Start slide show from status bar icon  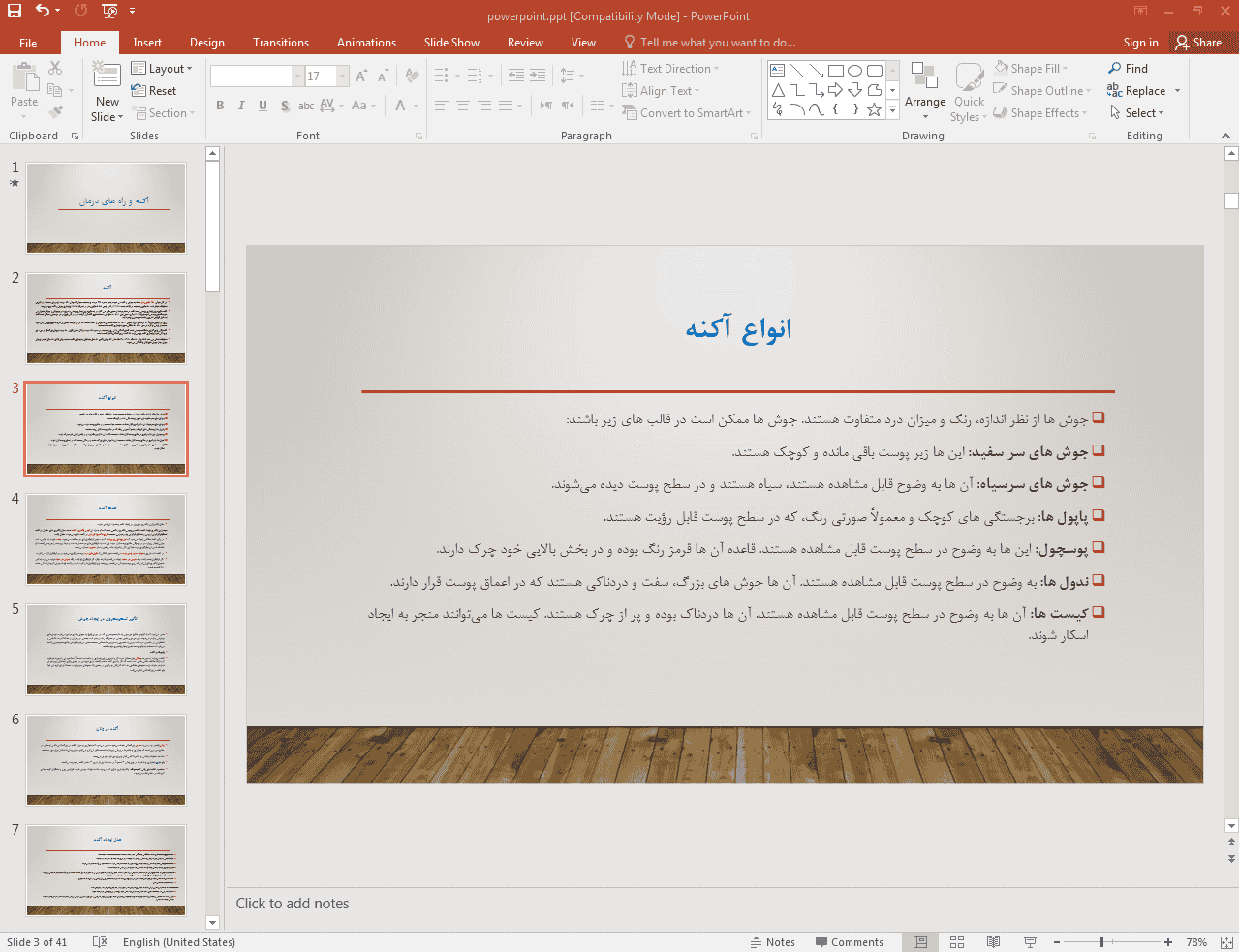1030,942
